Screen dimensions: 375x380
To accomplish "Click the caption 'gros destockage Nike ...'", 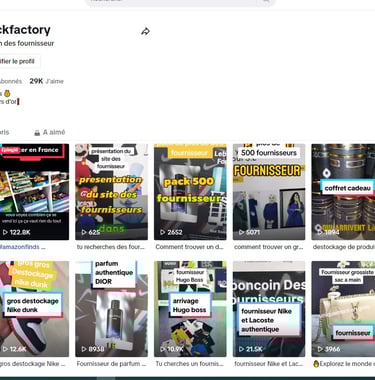I will pyautogui.click(x=32, y=364).
